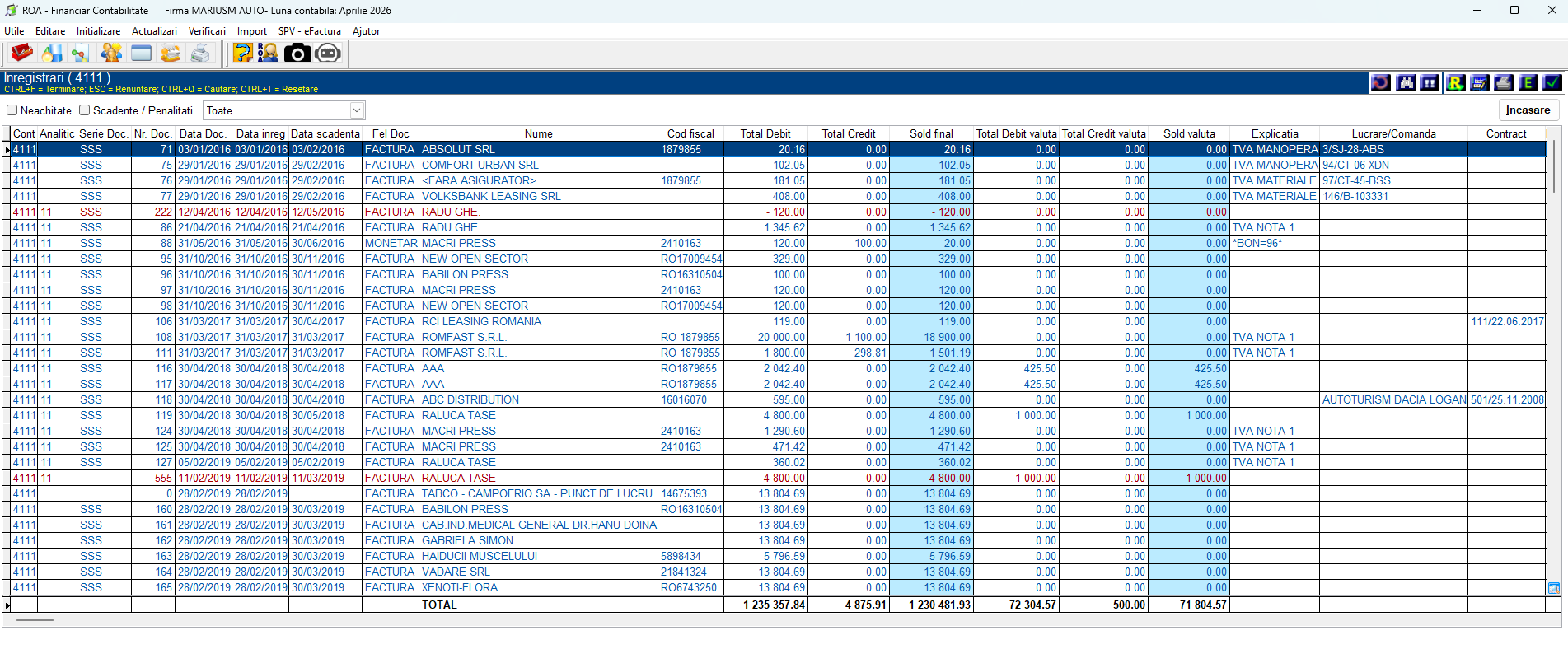Open the camera screenshot tool
1568x649 pixels.
[x=297, y=54]
